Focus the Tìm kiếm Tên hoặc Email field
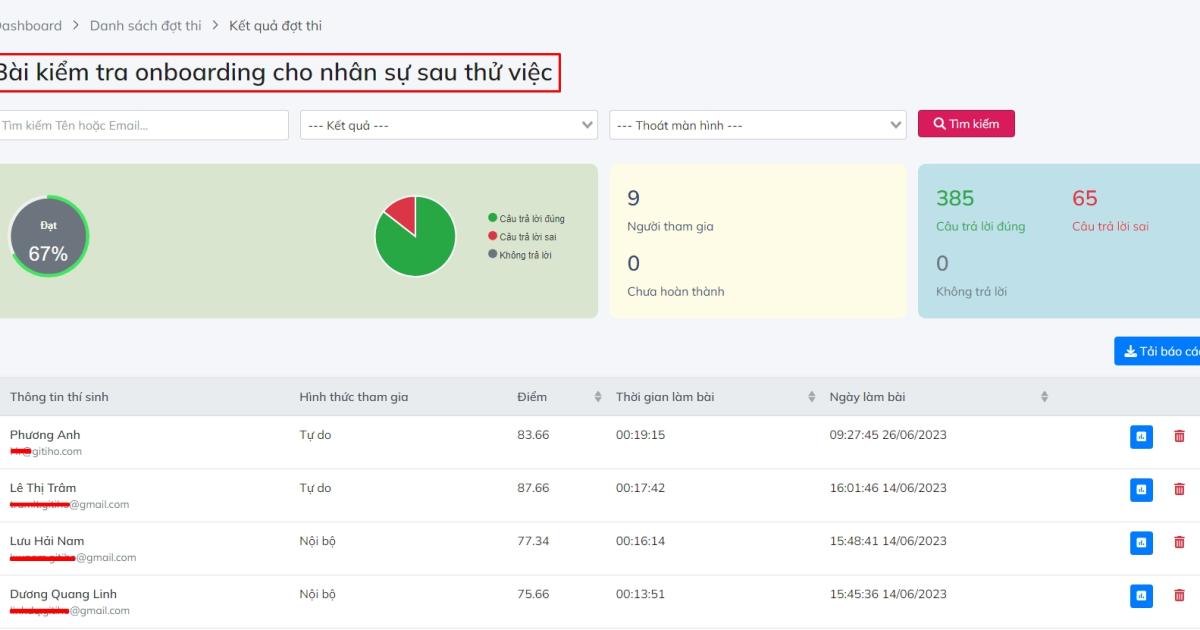The width and height of the screenshot is (1200, 630). click(143, 125)
